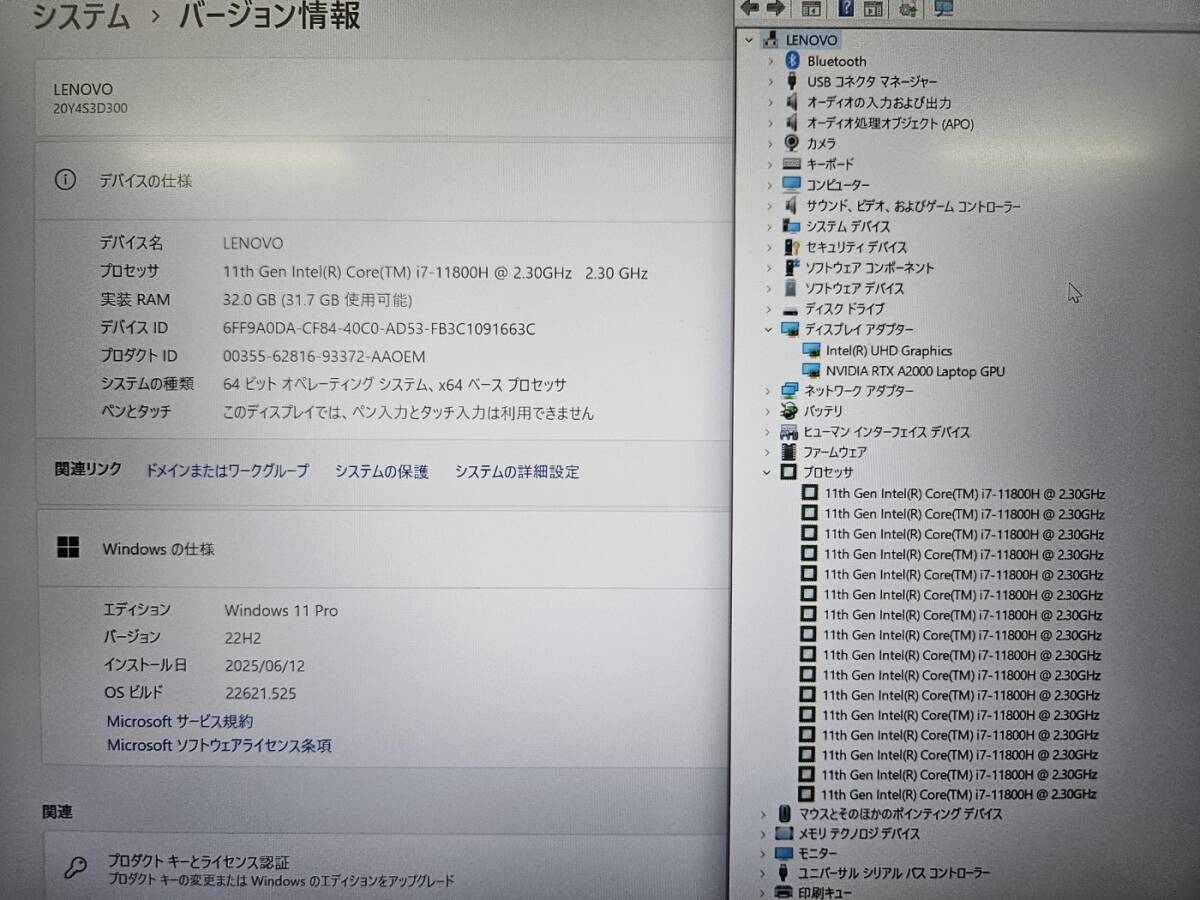1200x900 pixels.
Task: Click the デバイス ID value 6FF9A0DA-CF84-40C0-AD53-FB3C1091663C
Action: tap(379, 328)
